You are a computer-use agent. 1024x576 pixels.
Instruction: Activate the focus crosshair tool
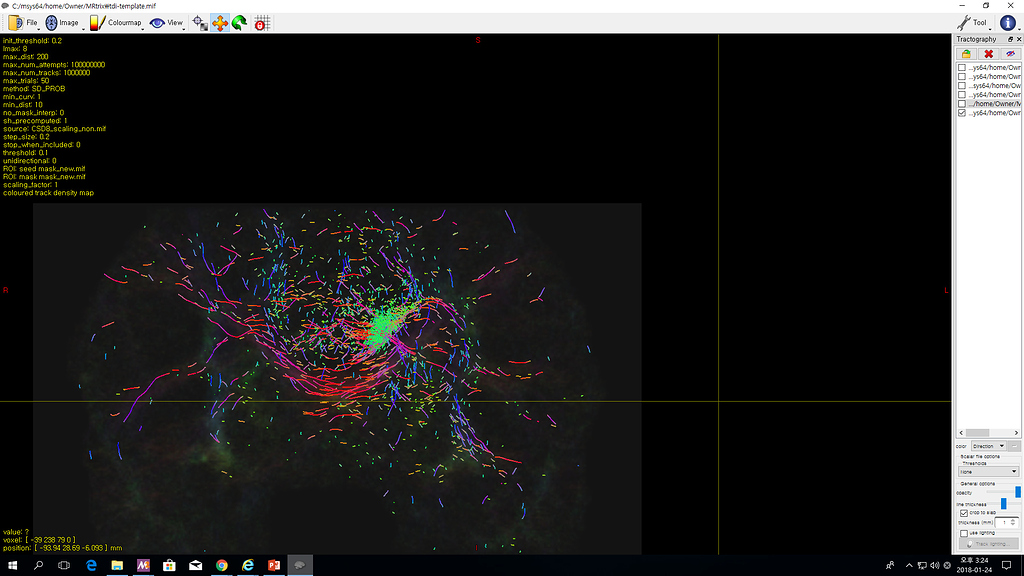coord(198,22)
